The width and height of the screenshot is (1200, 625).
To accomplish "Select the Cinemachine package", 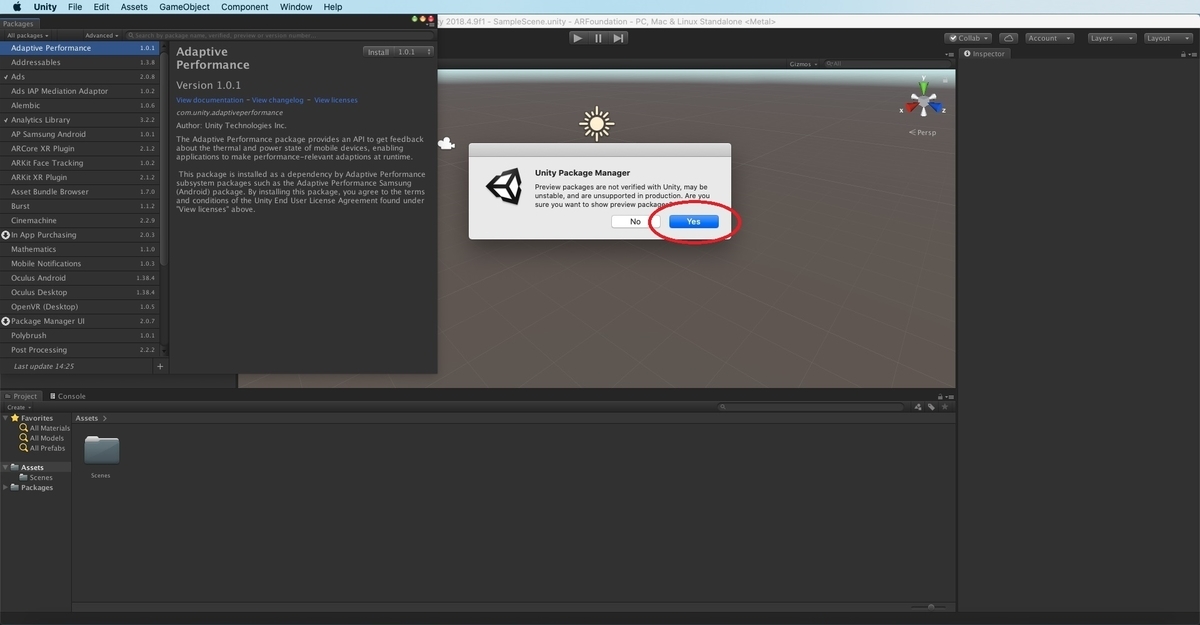I will [80, 220].
